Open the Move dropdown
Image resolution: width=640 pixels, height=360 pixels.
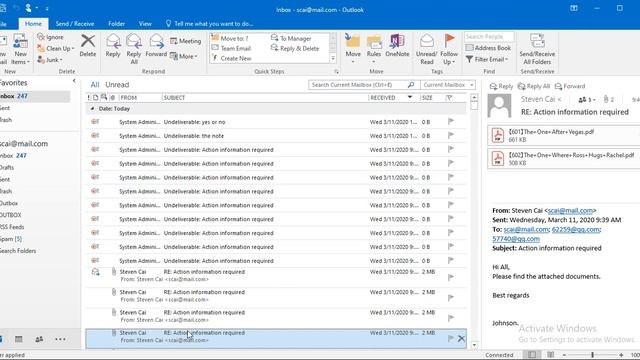[353, 49]
